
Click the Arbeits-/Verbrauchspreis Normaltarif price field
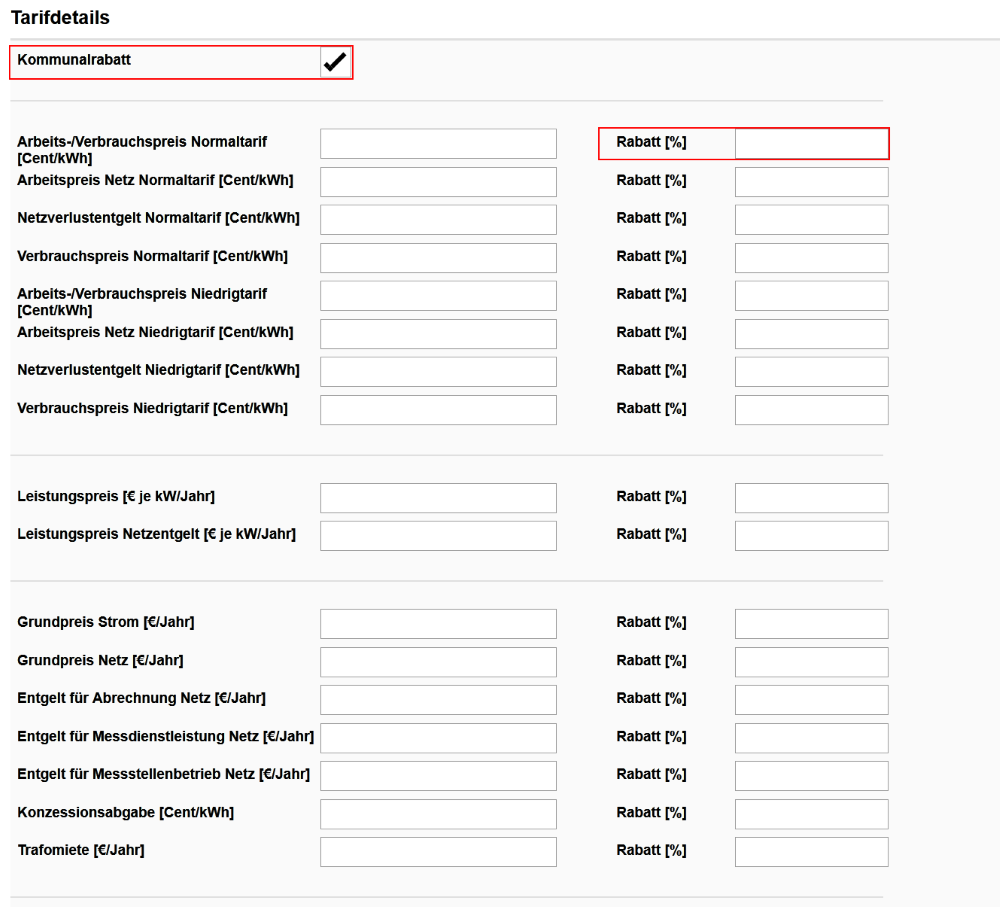(438, 144)
